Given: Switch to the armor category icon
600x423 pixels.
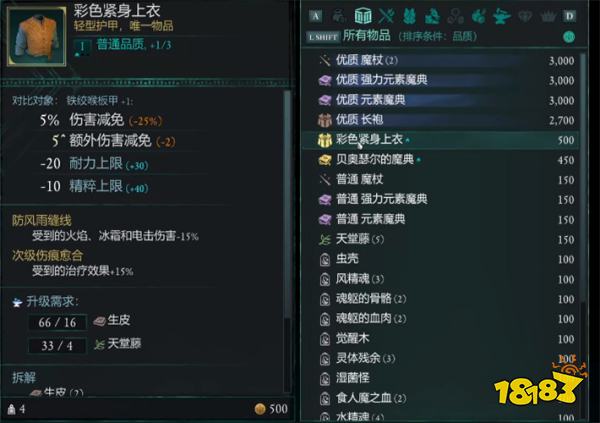Looking at the screenshot, I should (x=409, y=16).
